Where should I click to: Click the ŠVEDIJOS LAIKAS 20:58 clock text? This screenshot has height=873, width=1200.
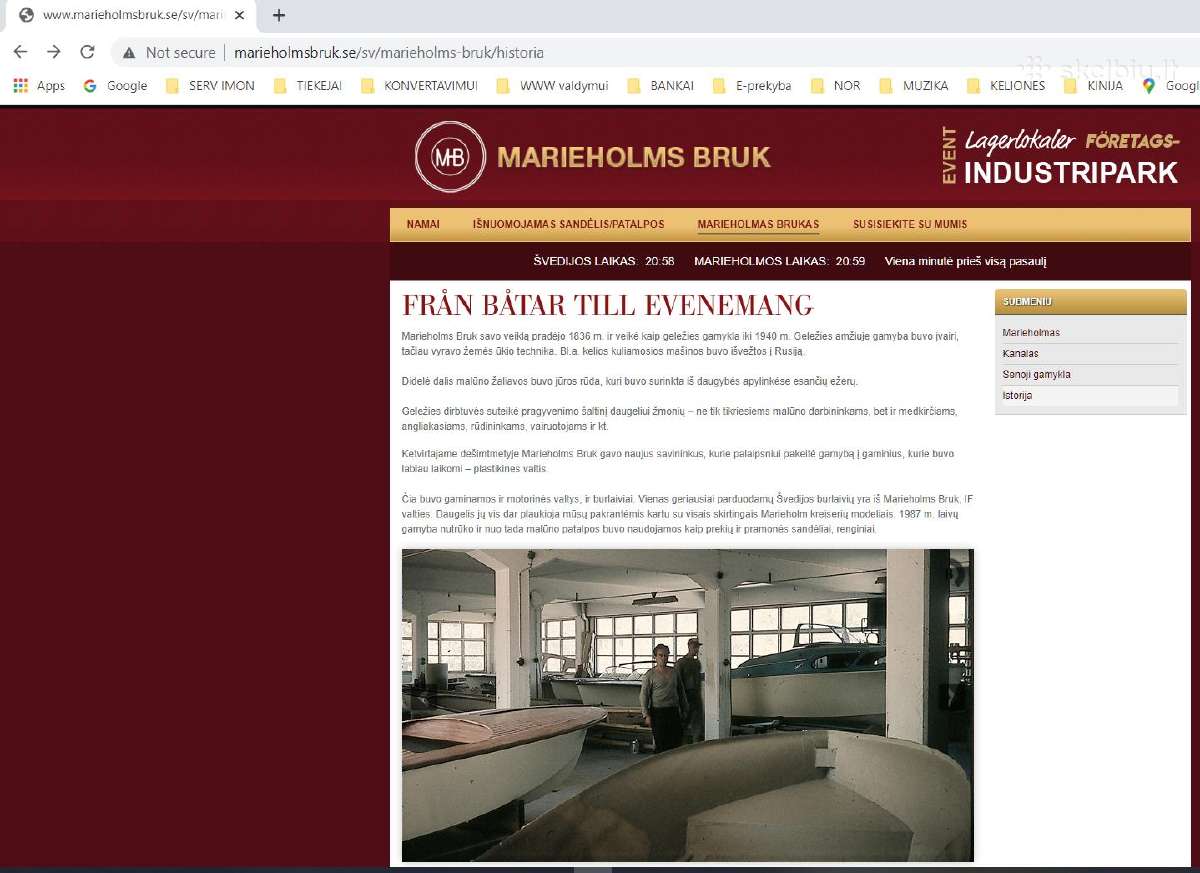click(x=604, y=261)
